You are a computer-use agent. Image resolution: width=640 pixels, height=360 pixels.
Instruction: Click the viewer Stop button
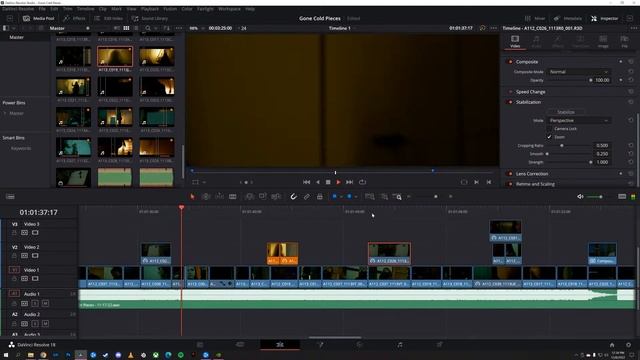point(328,182)
